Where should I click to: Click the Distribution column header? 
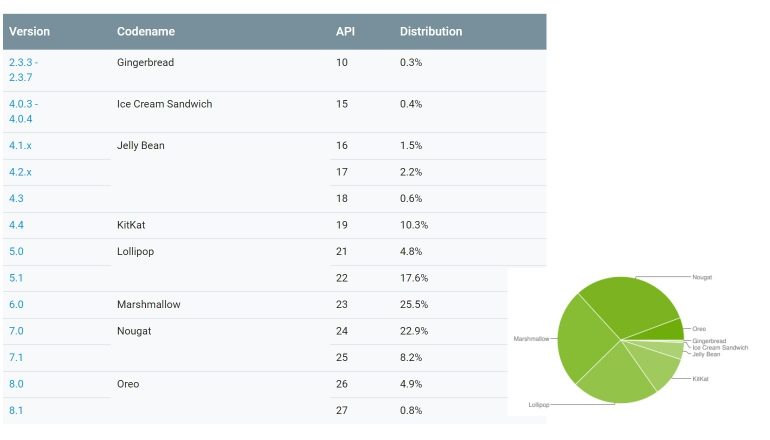pos(431,32)
